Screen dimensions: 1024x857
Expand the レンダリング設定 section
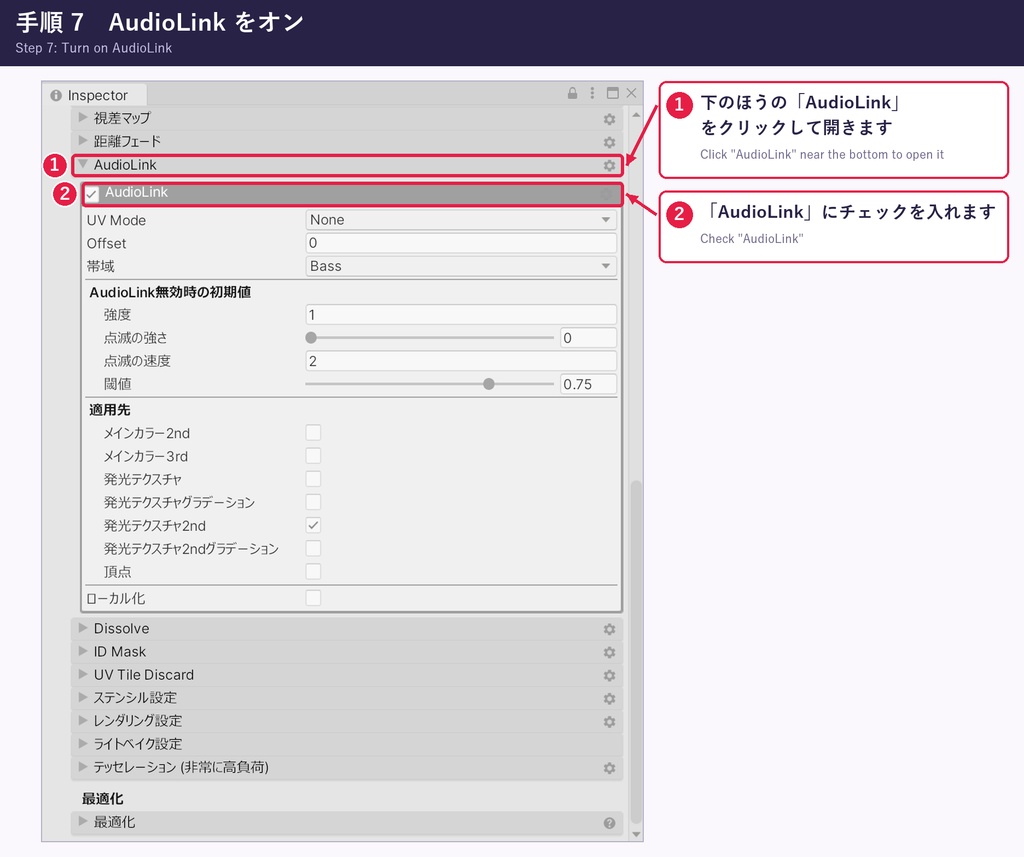coord(83,720)
